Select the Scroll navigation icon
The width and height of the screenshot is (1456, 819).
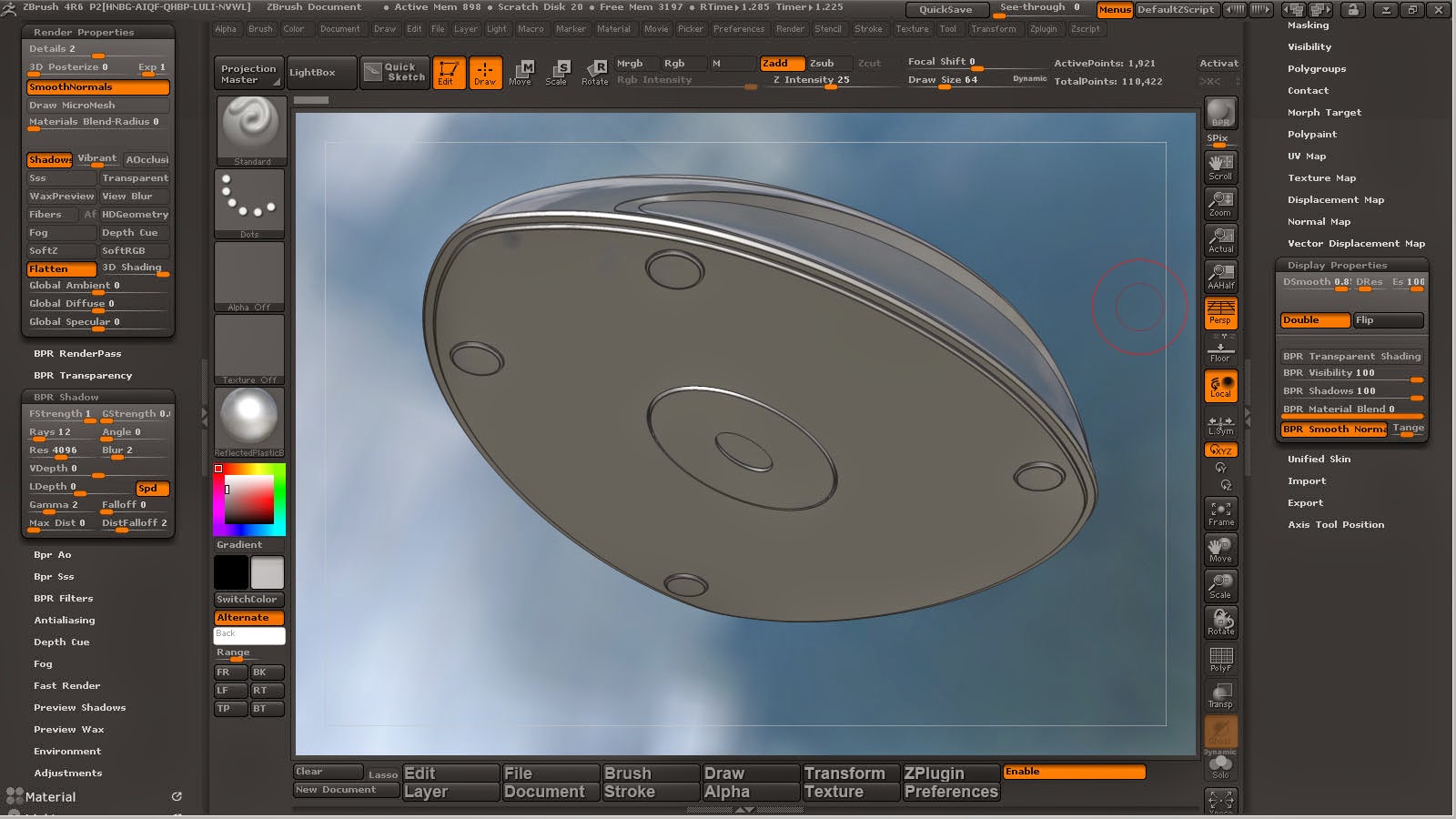pyautogui.click(x=1220, y=167)
